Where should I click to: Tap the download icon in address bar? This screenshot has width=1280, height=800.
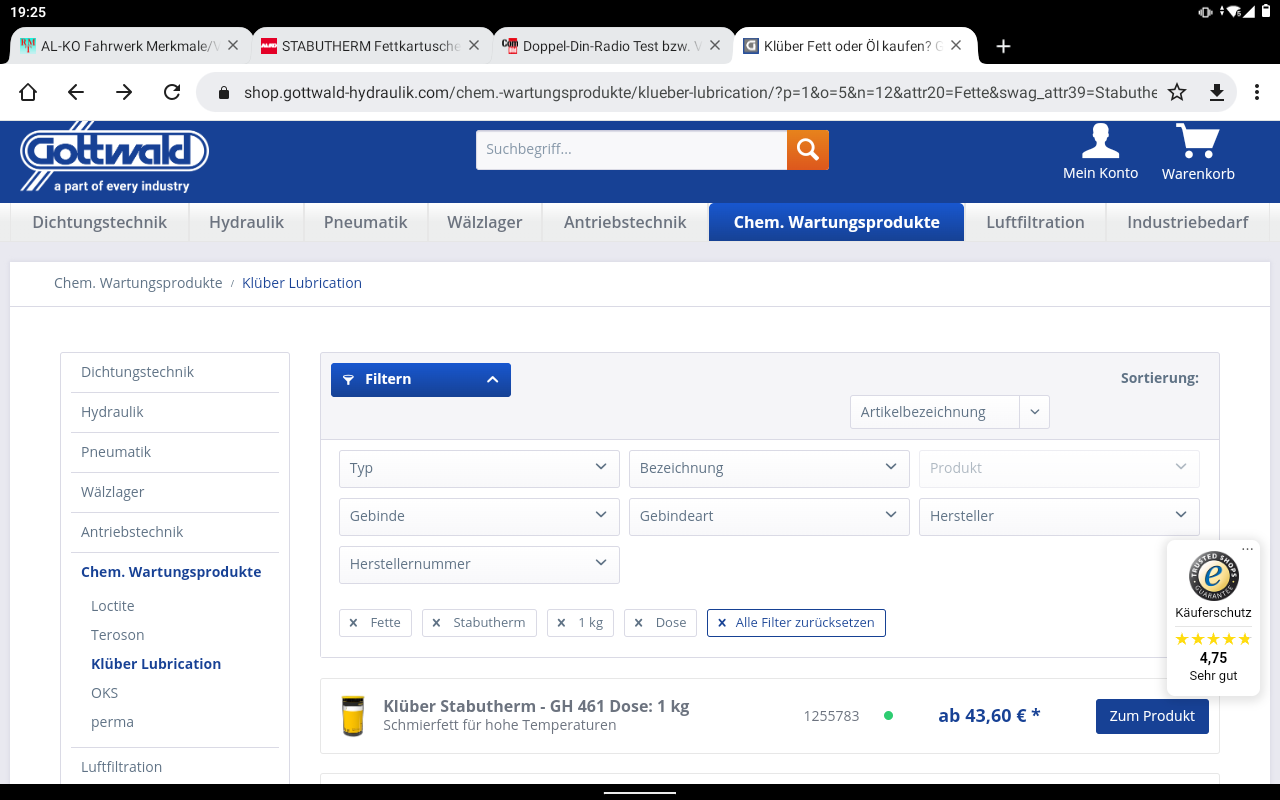[1217, 92]
